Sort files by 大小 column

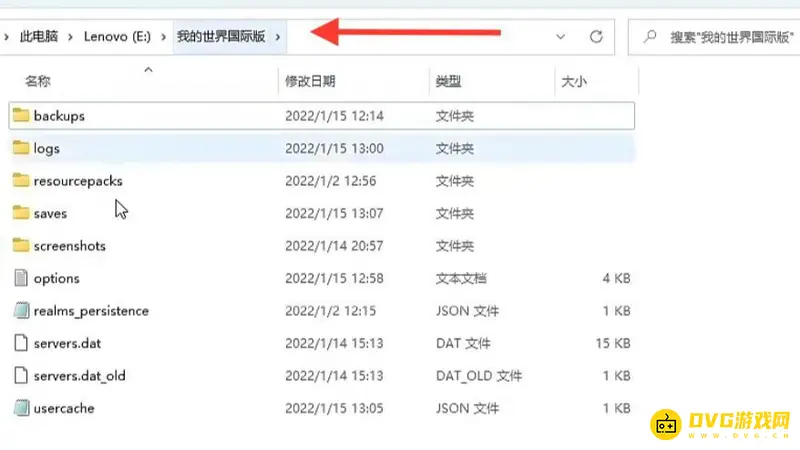(x=574, y=81)
